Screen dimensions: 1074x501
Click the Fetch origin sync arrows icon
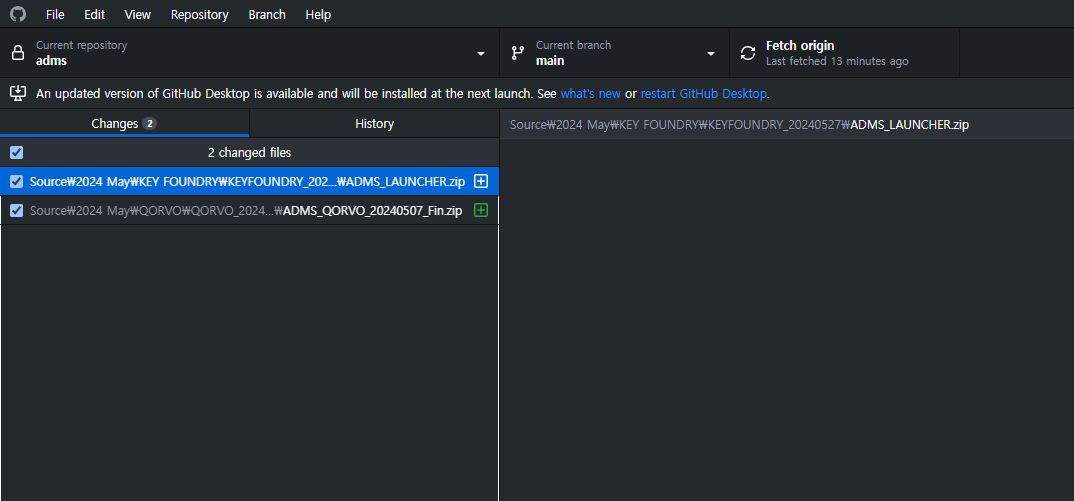click(x=748, y=53)
